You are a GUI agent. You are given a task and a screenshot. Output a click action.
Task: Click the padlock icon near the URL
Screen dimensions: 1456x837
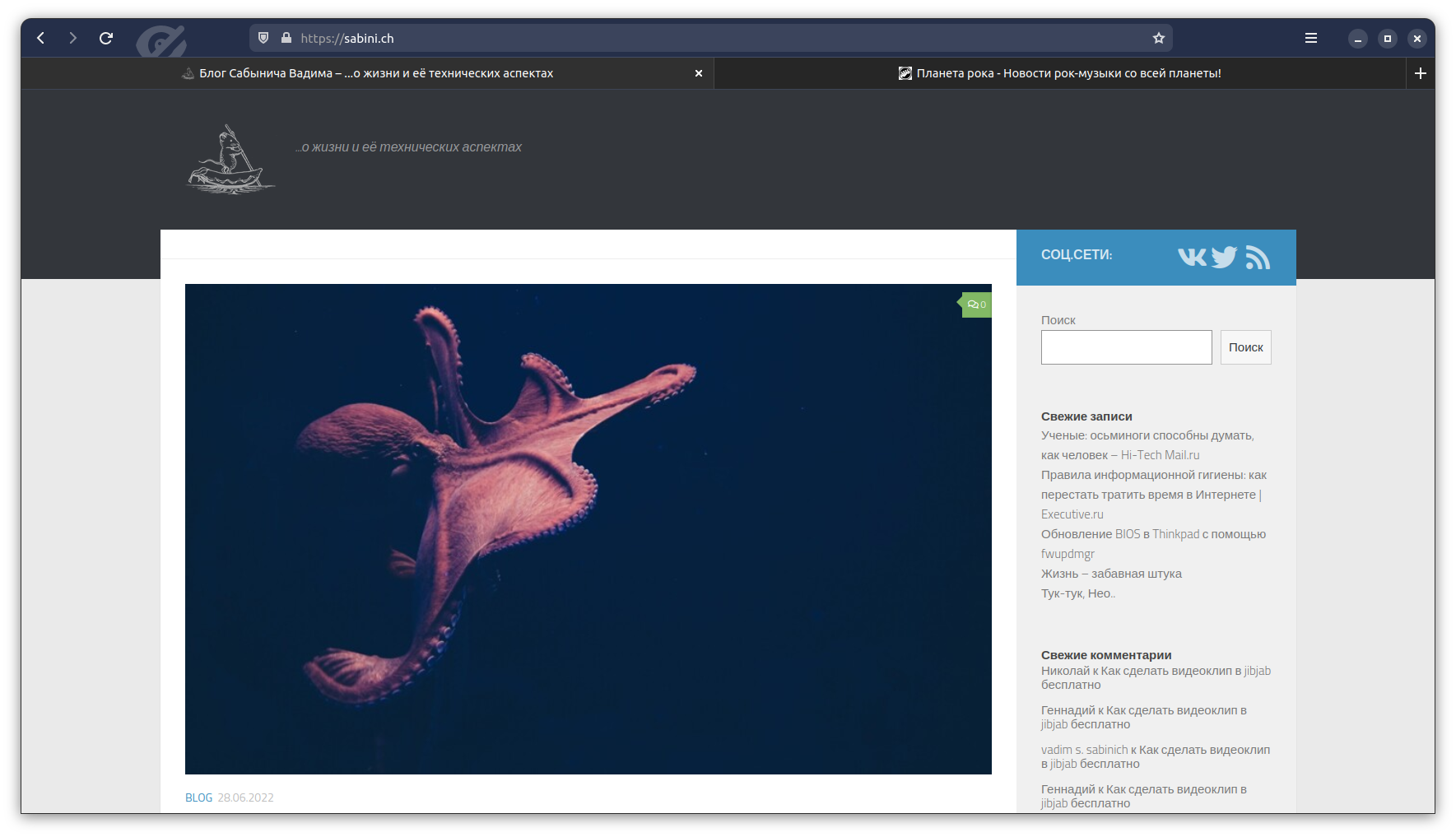click(286, 38)
